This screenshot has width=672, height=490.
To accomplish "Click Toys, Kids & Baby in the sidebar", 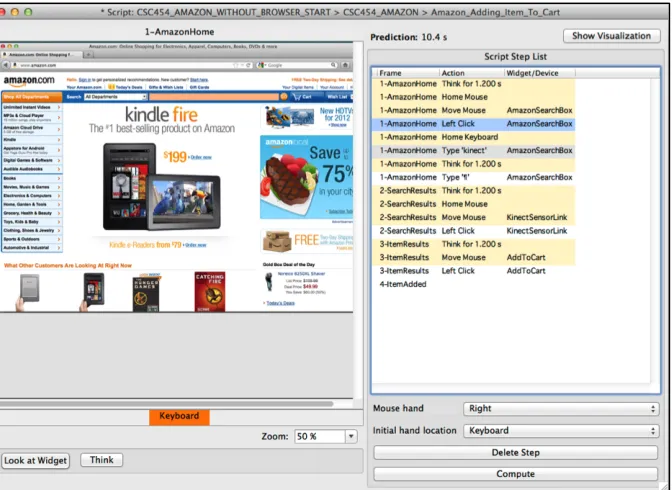I will (x=32, y=222).
